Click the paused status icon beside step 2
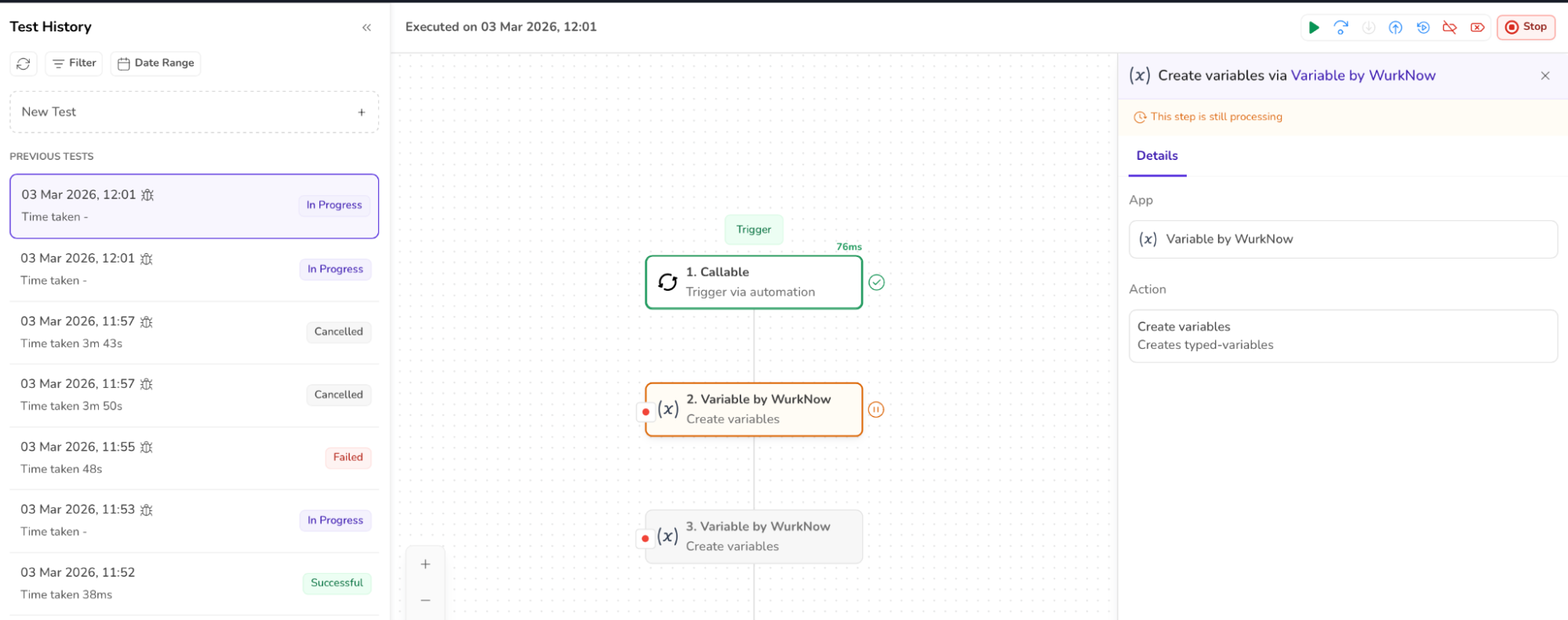The width and height of the screenshot is (1568, 620). [876, 410]
